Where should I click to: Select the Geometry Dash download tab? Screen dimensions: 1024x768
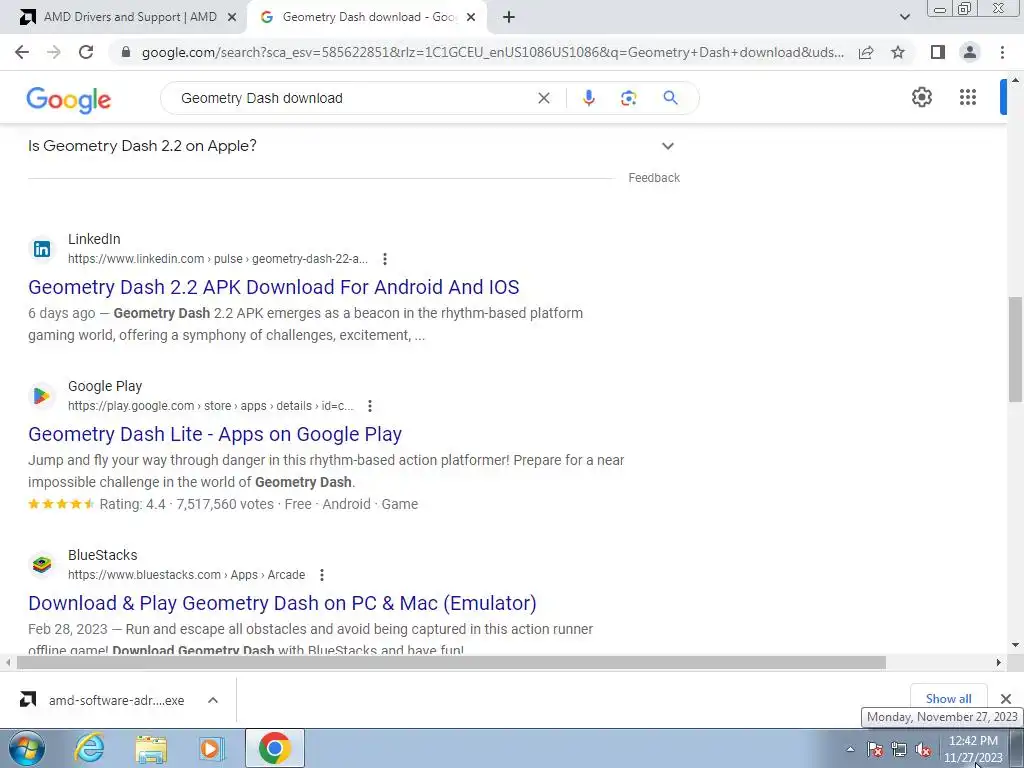coord(368,18)
